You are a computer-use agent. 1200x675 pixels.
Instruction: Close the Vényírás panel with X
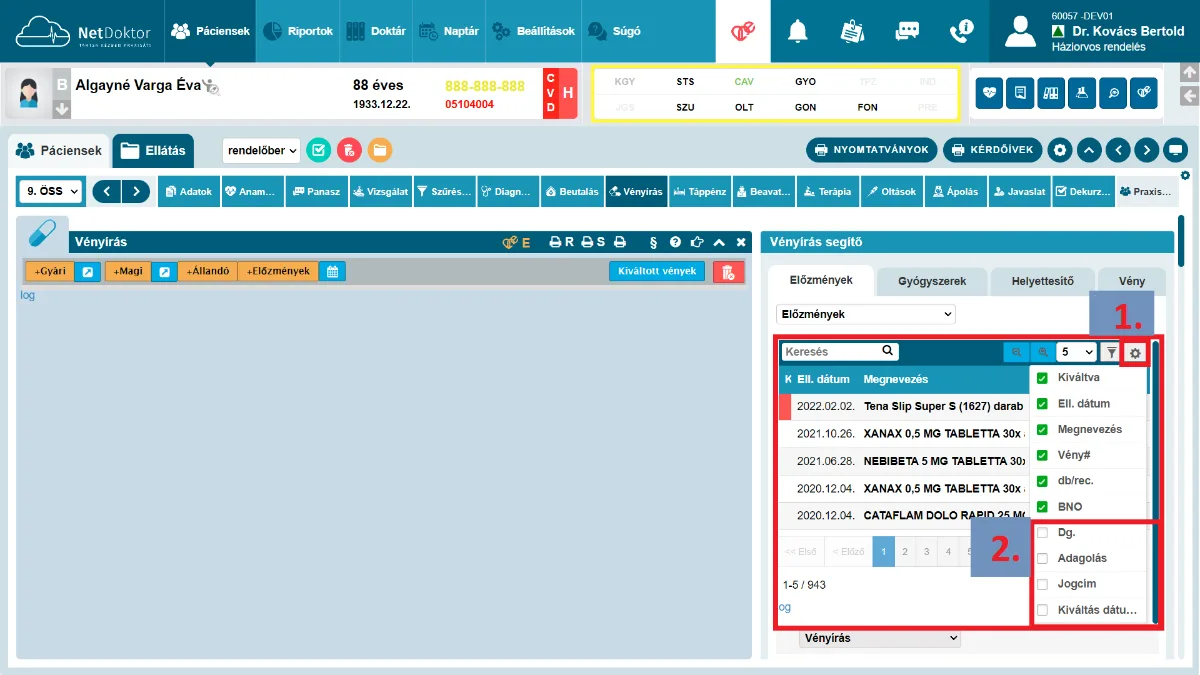[x=741, y=242]
